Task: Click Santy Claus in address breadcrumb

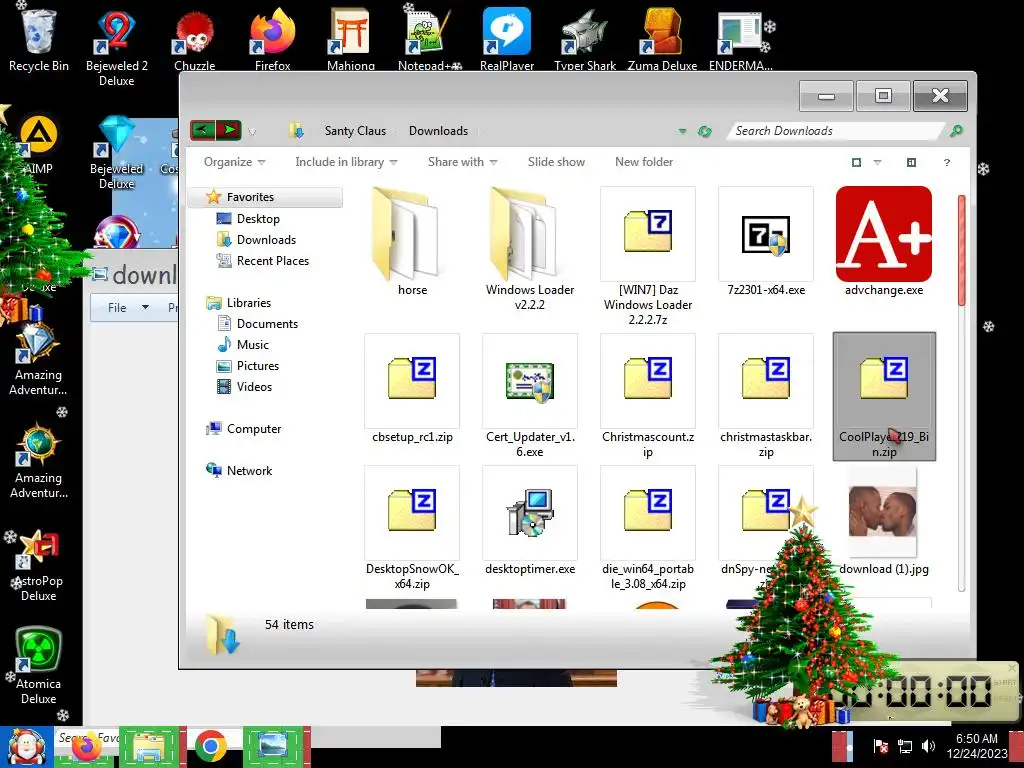Action: pos(355,131)
